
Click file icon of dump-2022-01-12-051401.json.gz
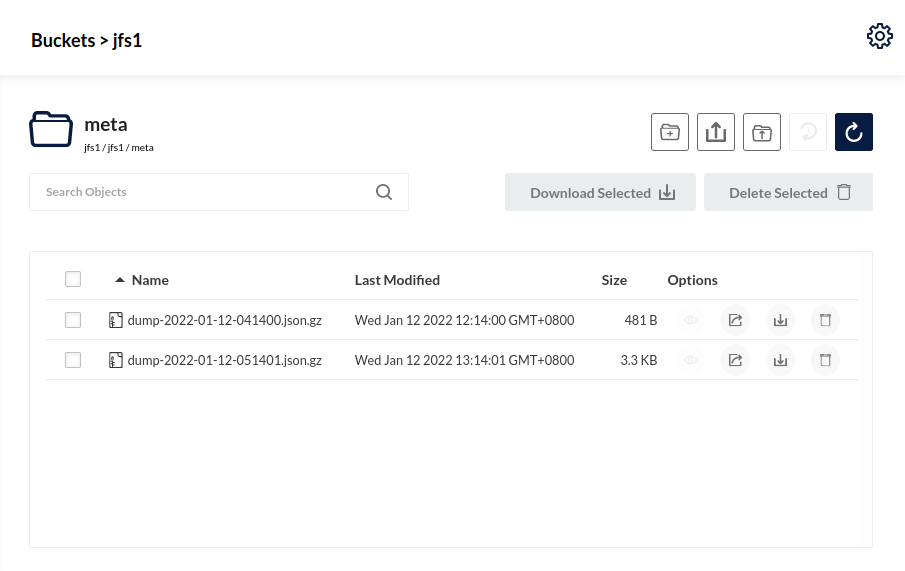coord(116,360)
